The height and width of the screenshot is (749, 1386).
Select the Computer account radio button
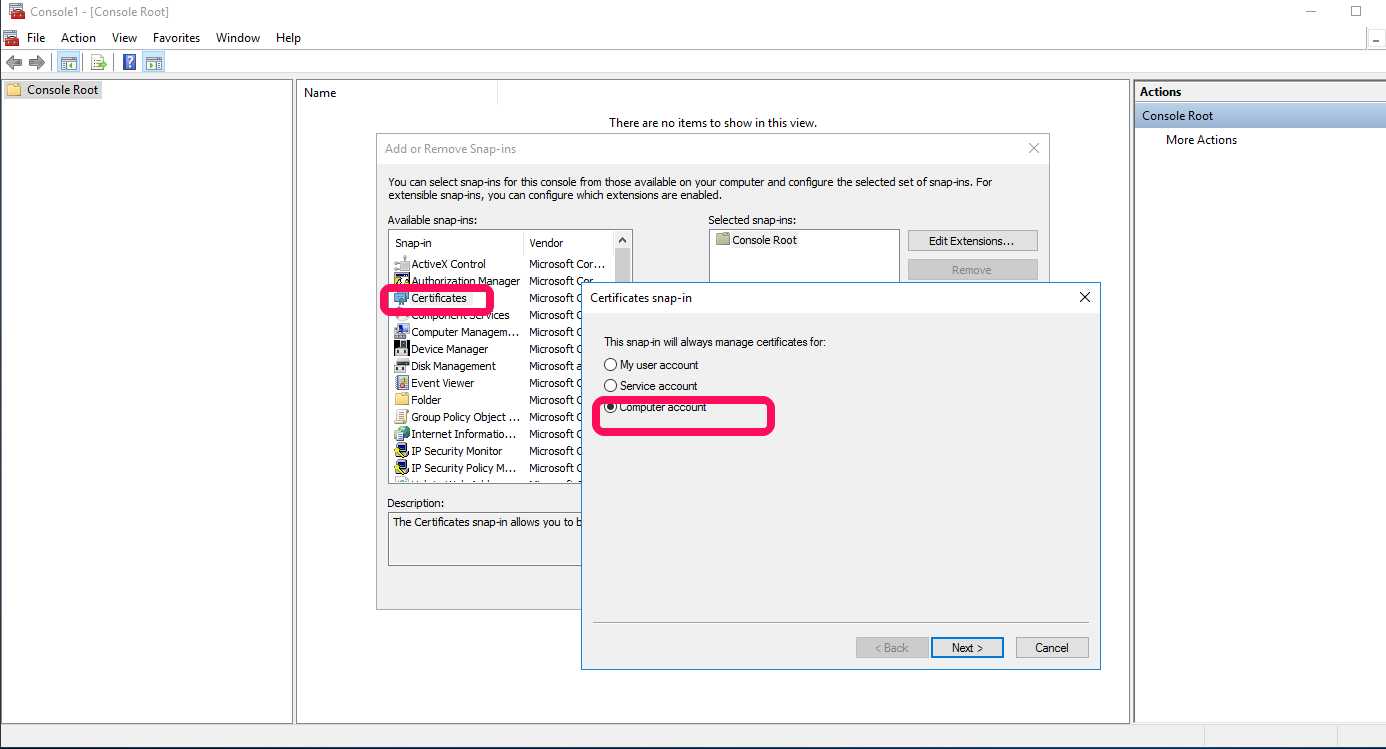(x=611, y=407)
